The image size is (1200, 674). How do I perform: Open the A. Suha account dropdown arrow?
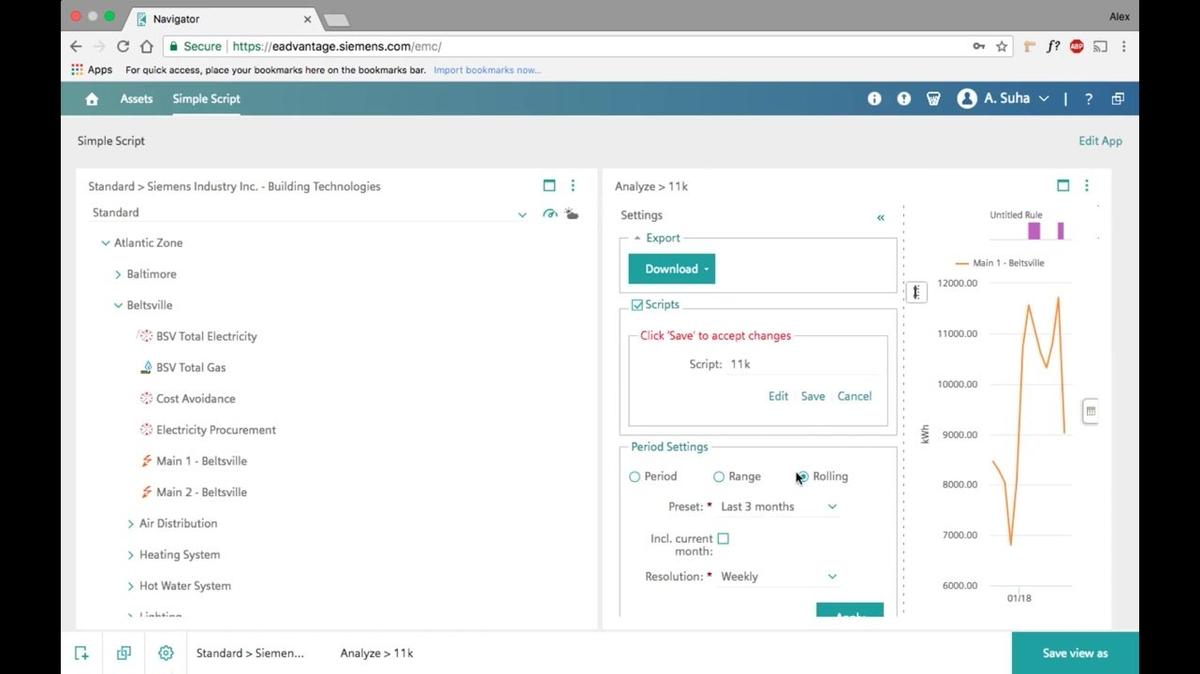tap(1044, 99)
